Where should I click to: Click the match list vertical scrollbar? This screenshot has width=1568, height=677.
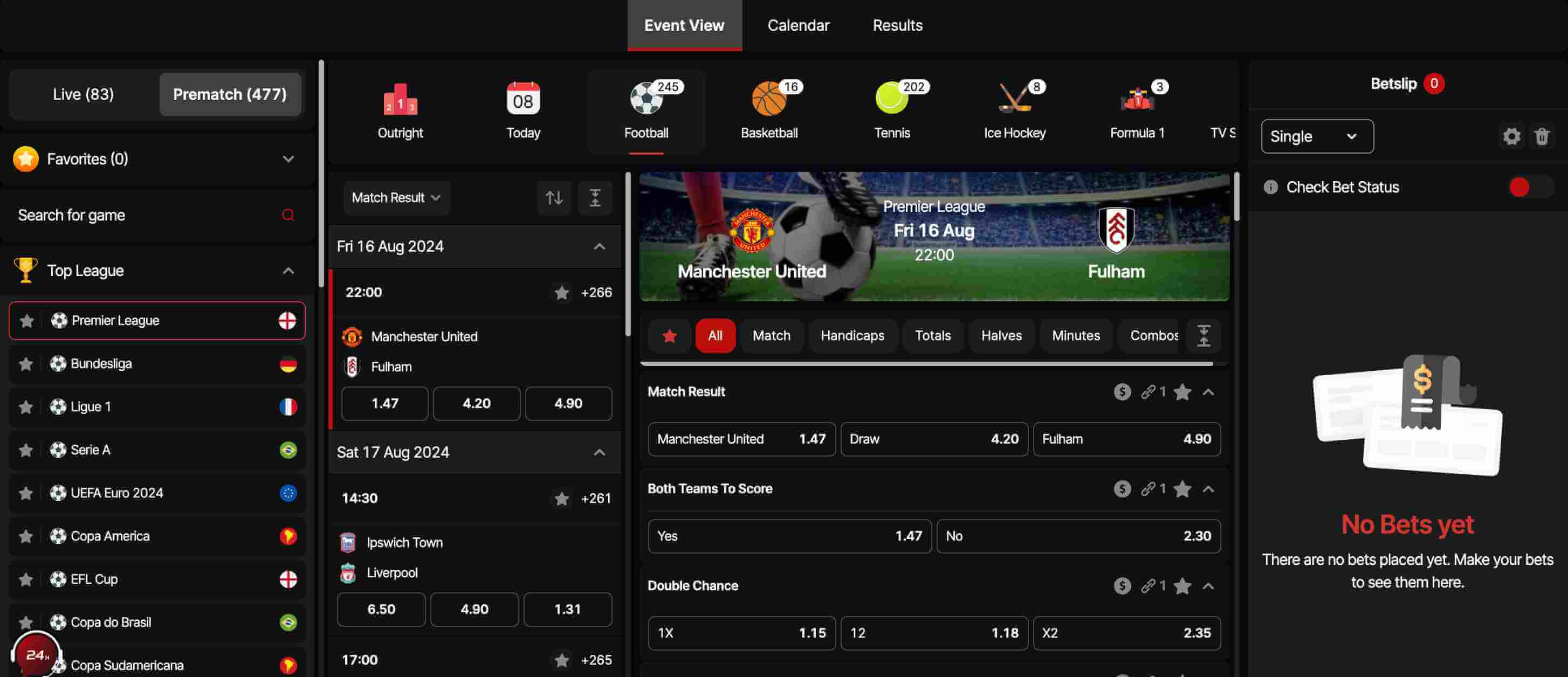[628, 254]
